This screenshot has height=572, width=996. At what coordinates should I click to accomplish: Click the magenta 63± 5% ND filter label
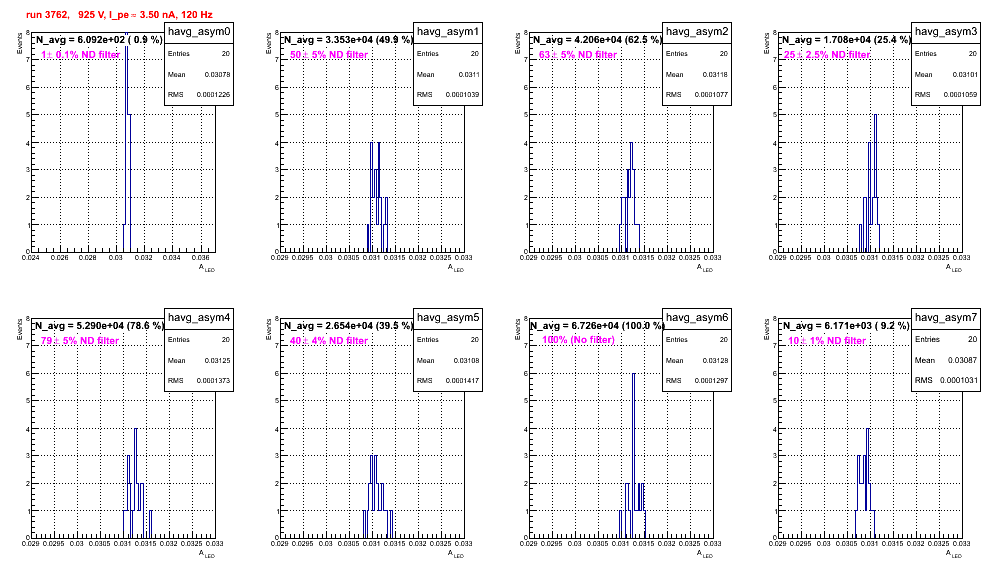coord(578,55)
